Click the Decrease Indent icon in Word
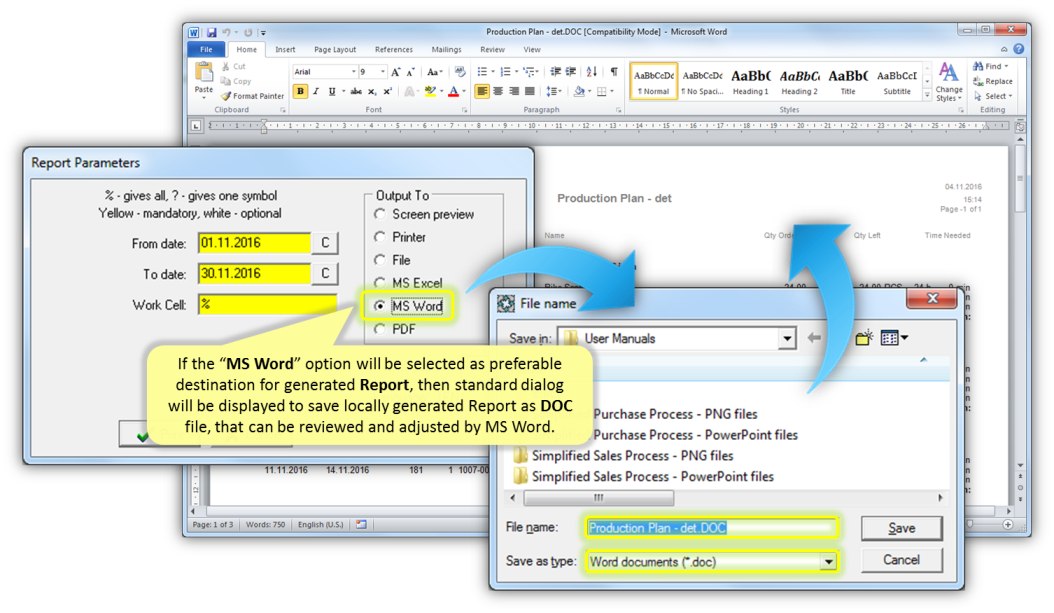Image resolution: width=1054 pixels, height=613 pixels. 555,72
